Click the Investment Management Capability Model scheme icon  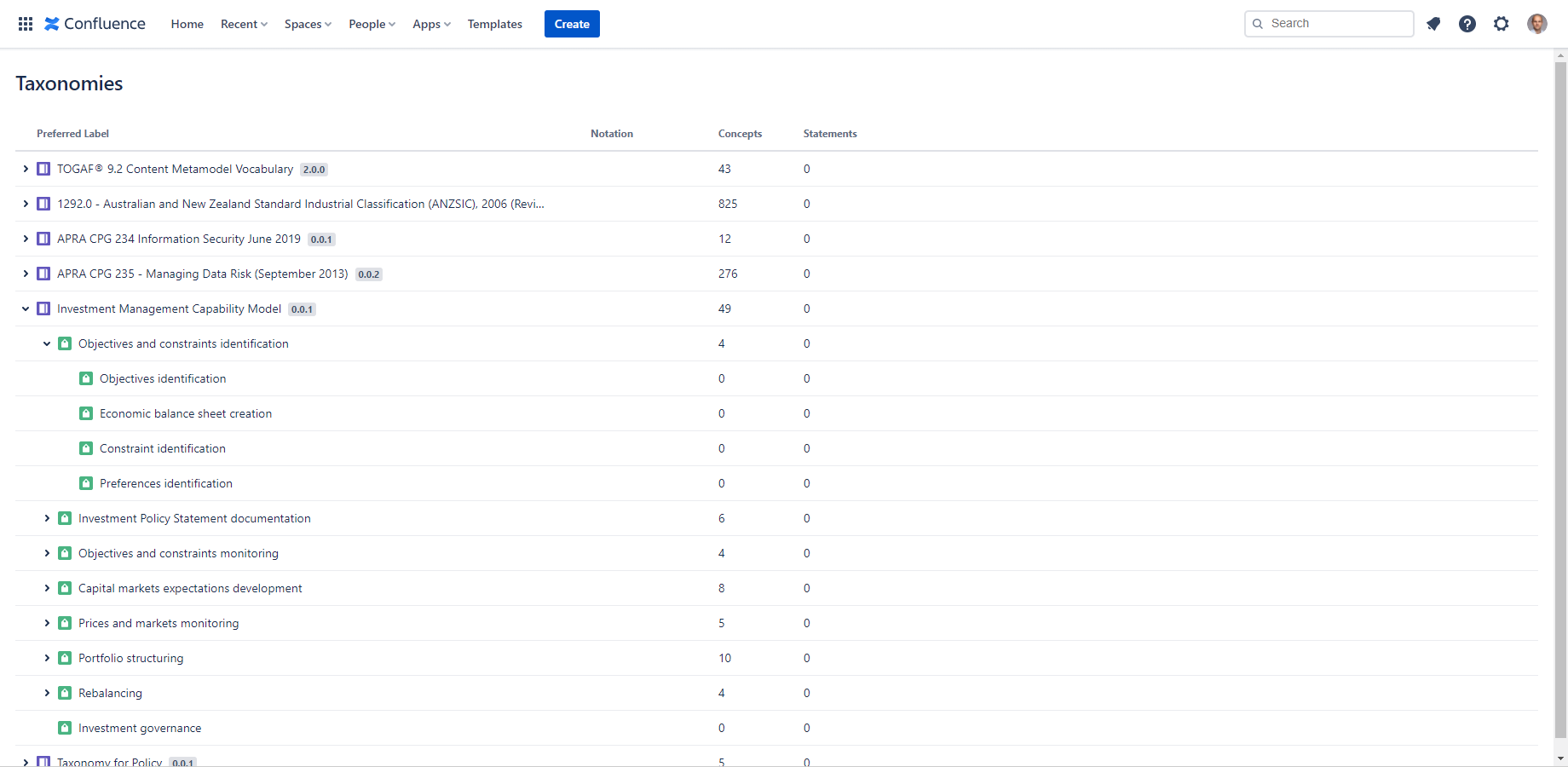(43, 309)
